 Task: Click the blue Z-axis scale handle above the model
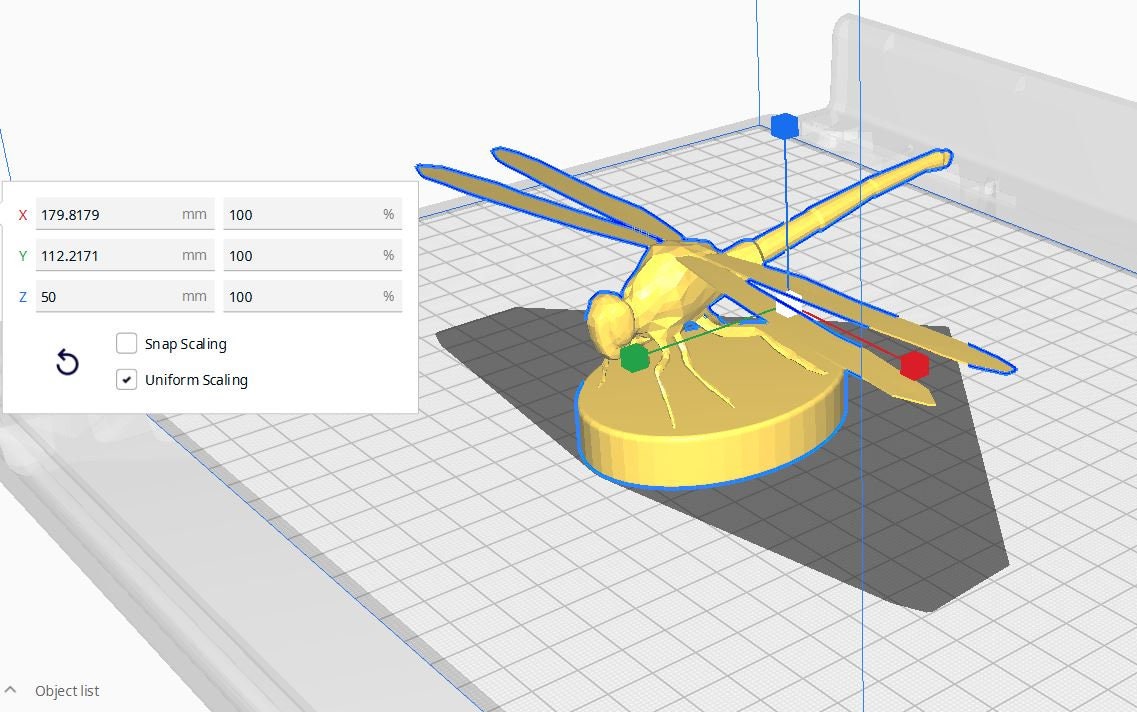(x=786, y=125)
